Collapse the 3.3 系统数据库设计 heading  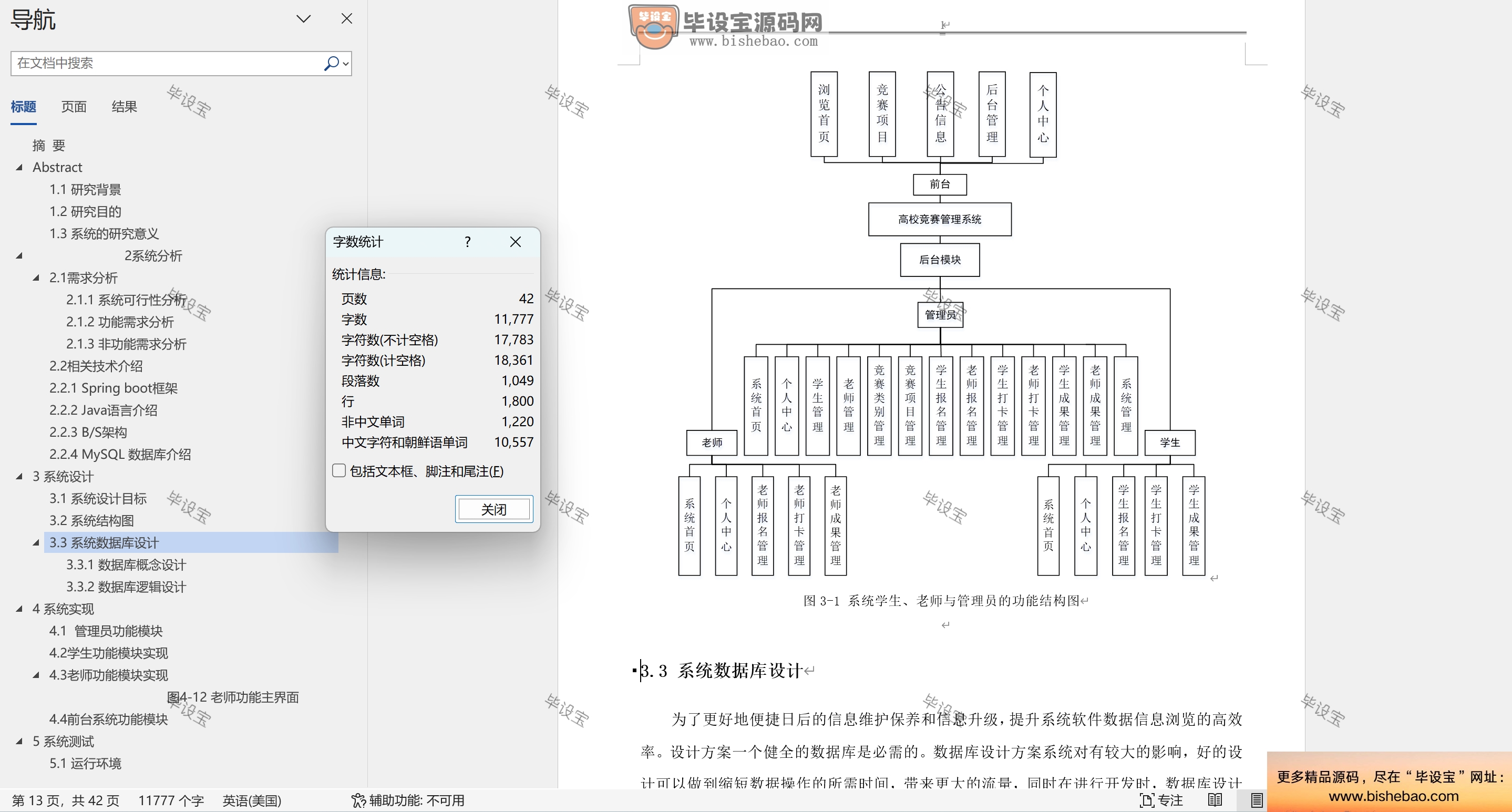36,542
